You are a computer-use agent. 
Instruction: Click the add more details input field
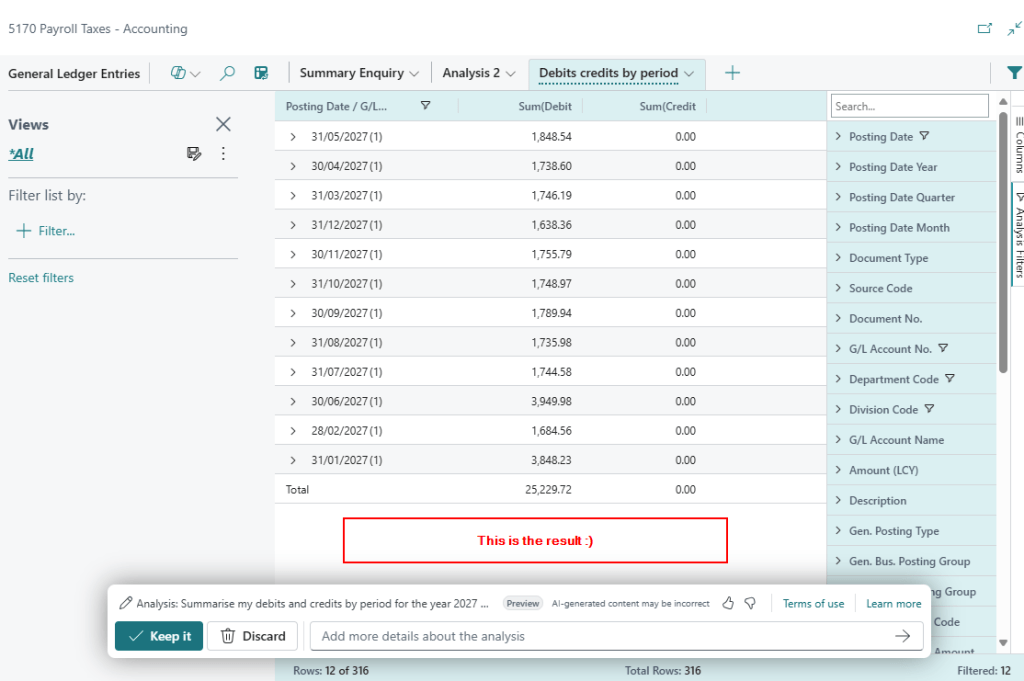(x=600, y=636)
